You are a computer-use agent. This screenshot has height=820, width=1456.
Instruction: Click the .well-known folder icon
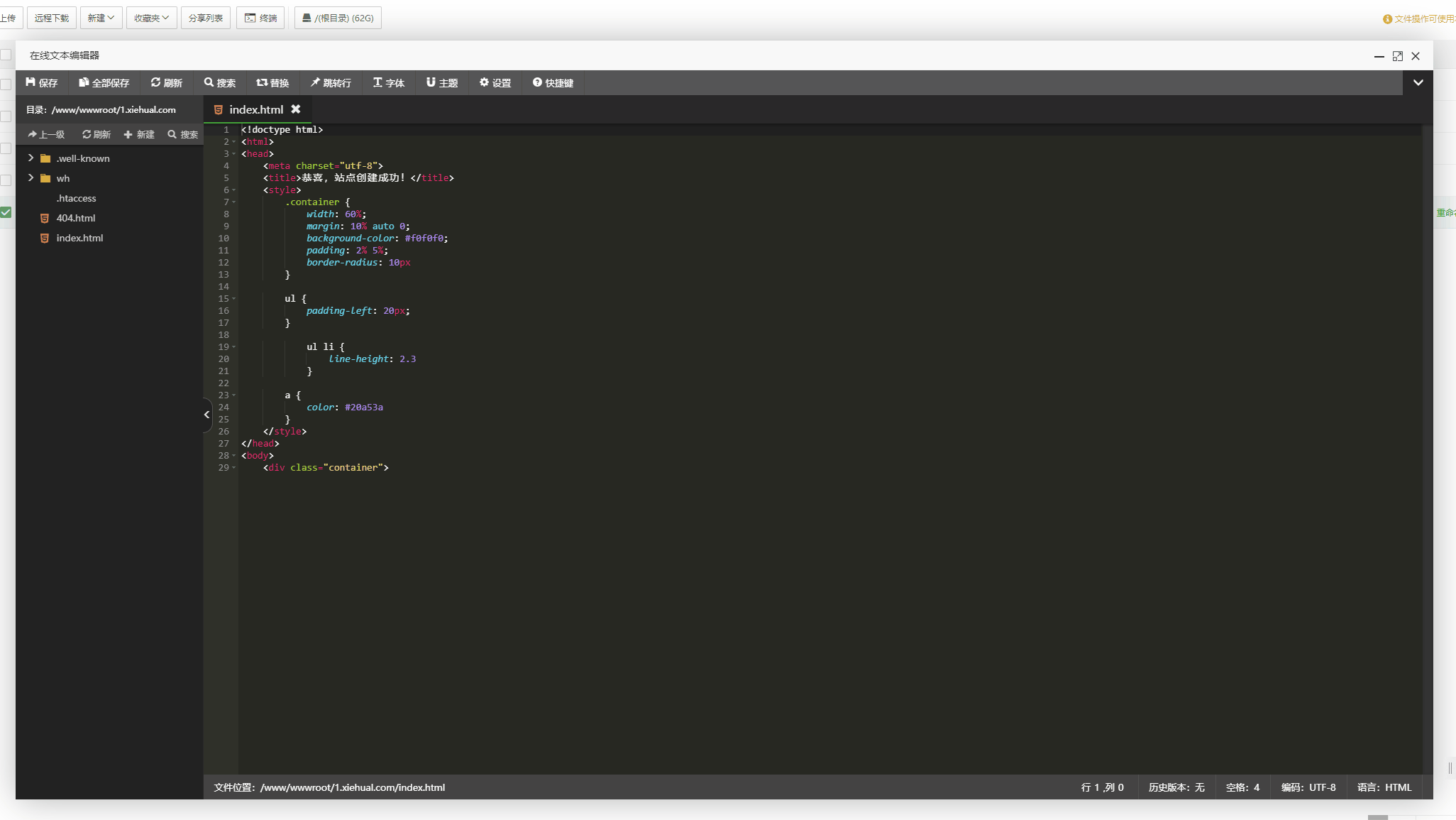point(45,158)
